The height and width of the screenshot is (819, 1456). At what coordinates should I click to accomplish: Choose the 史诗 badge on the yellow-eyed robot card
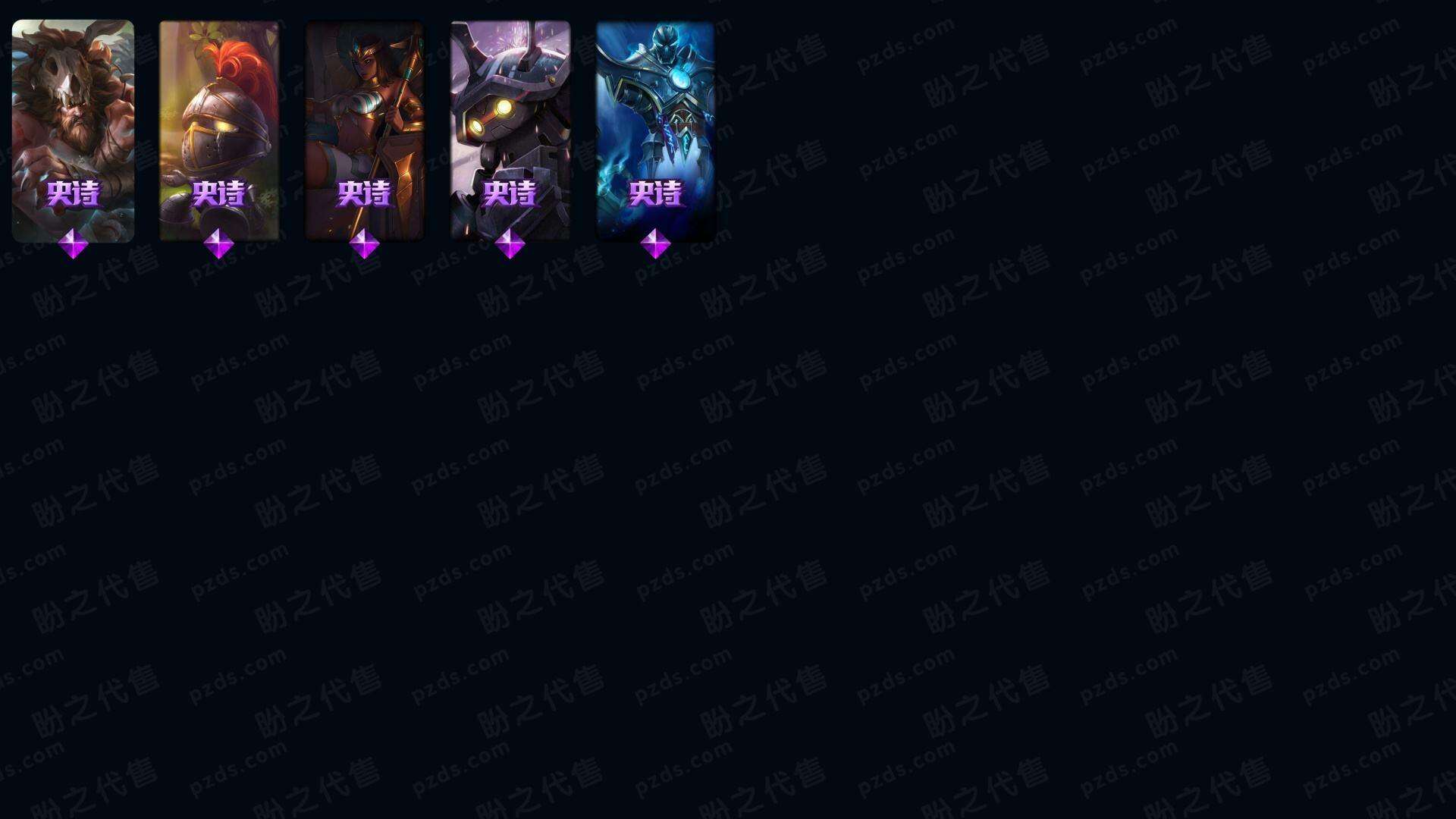[x=510, y=194]
